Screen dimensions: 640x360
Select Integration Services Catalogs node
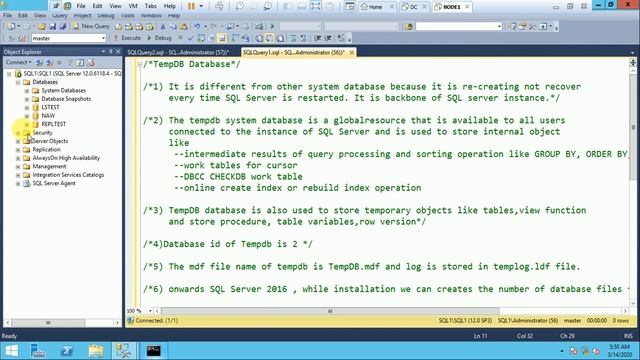(x=68, y=175)
